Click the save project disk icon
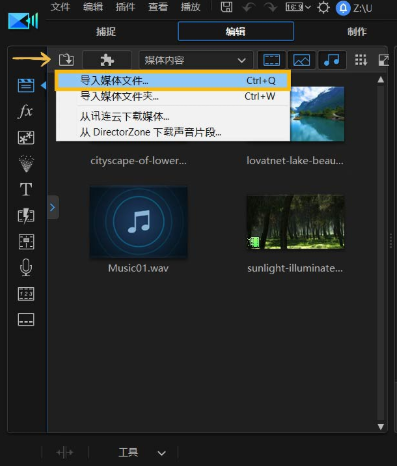Screen dimensions: 397x466 pyautogui.click(x=226, y=7)
